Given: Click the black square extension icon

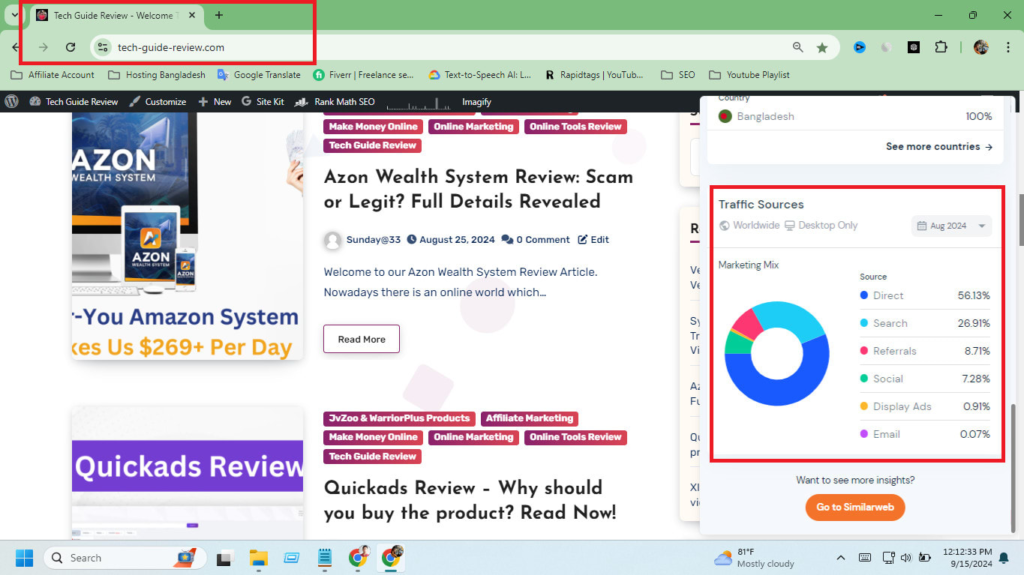Looking at the screenshot, I should [x=914, y=47].
